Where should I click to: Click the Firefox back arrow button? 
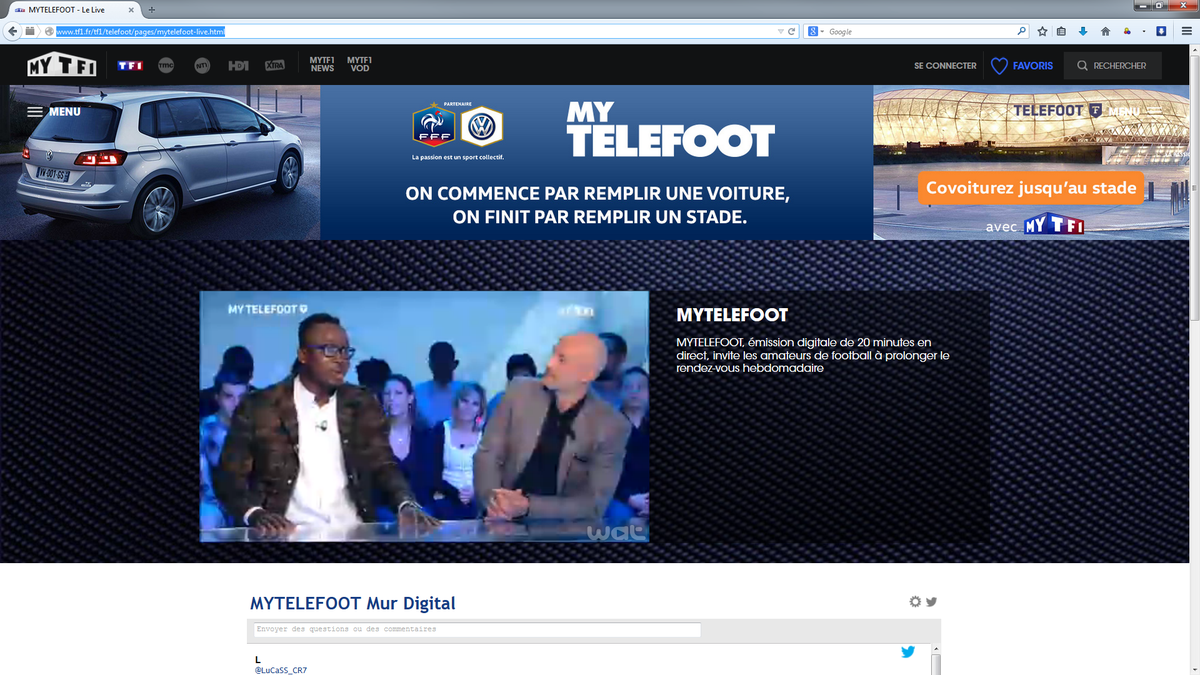click(13, 31)
